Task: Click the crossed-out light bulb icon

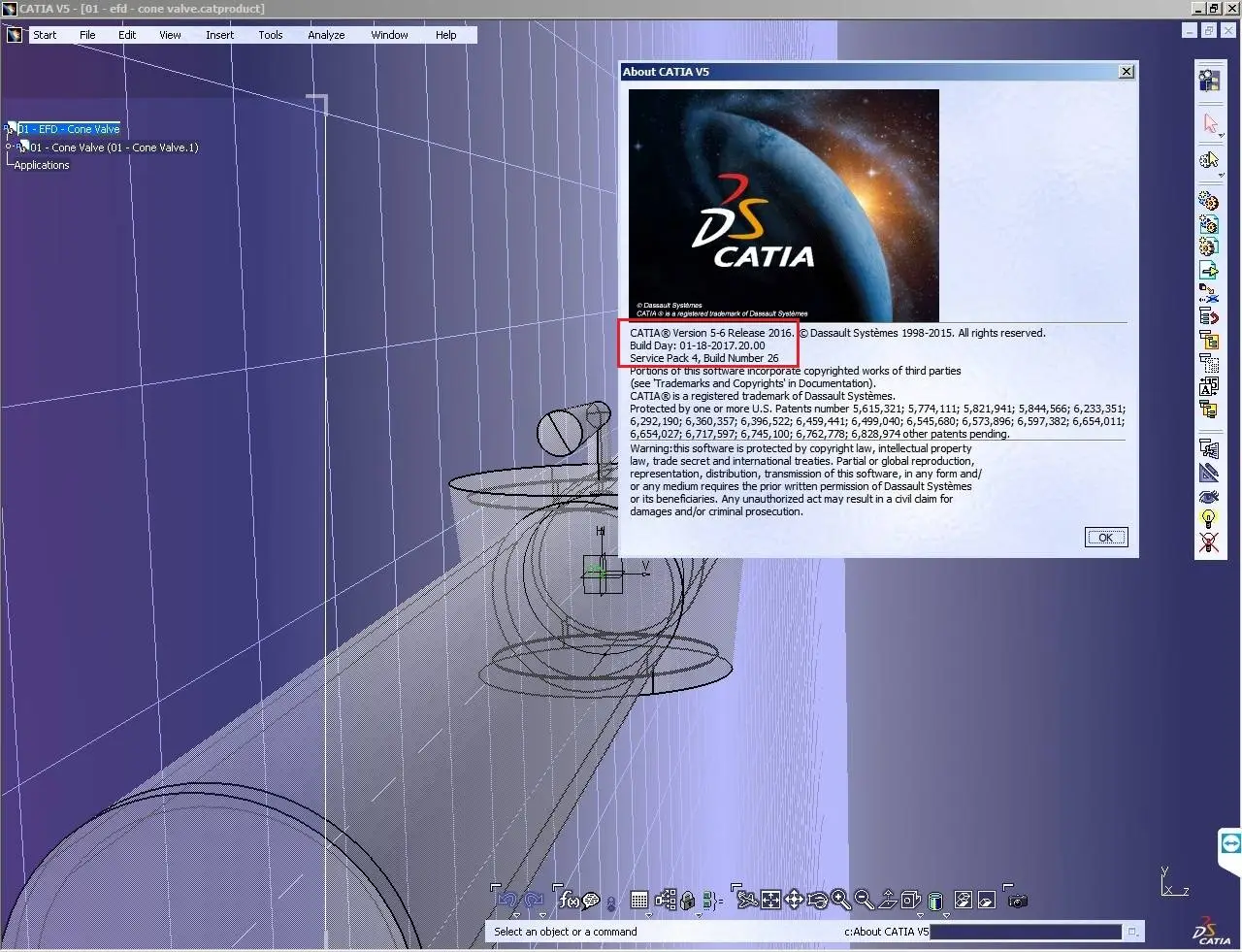Action: point(1208,542)
